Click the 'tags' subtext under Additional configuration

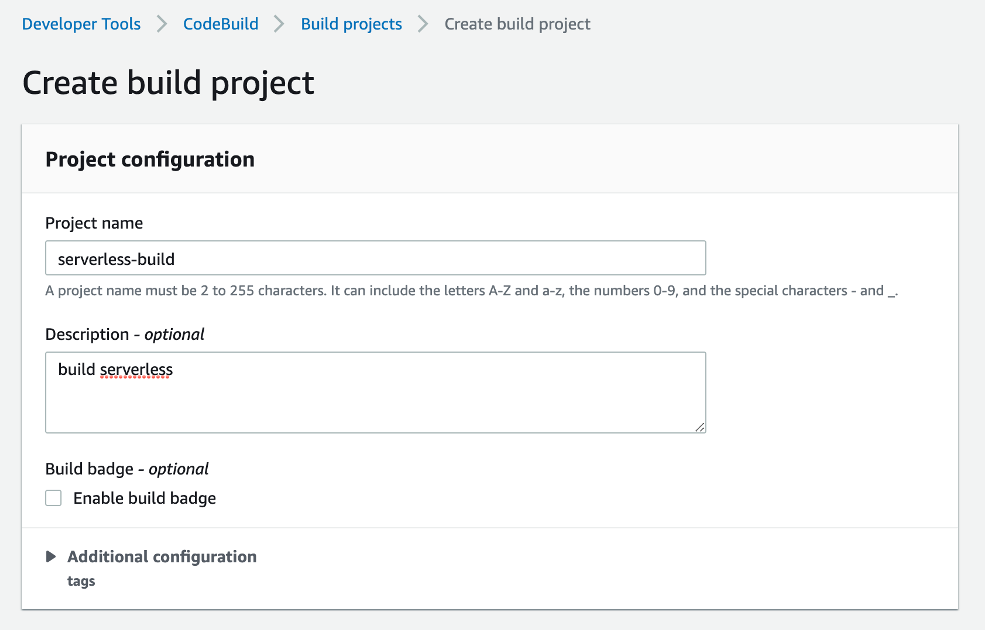point(81,581)
